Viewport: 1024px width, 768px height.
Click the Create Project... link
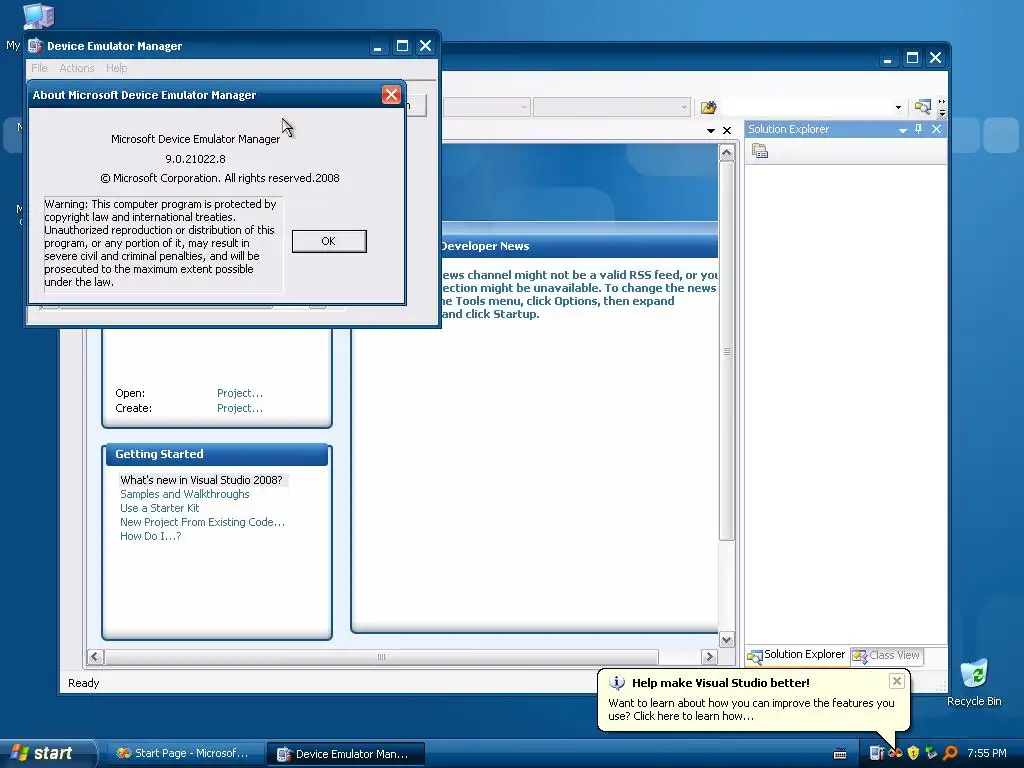pyautogui.click(x=240, y=408)
